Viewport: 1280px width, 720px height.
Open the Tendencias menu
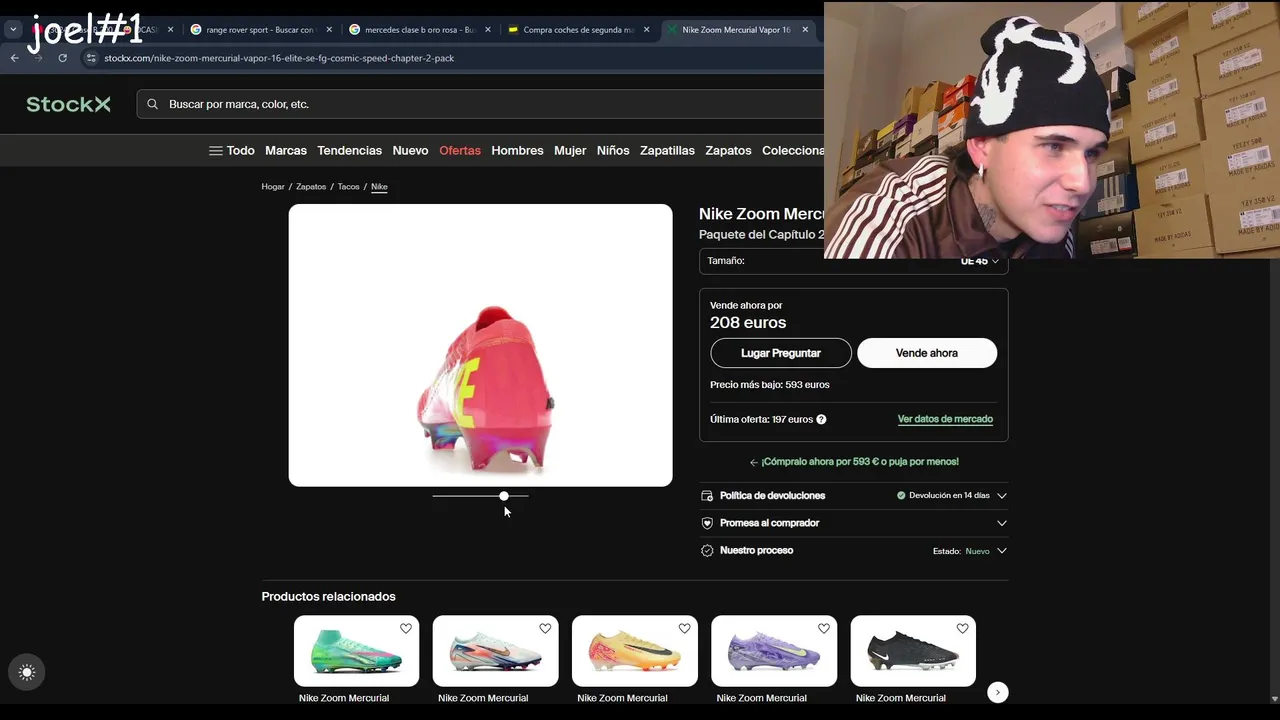[349, 150]
